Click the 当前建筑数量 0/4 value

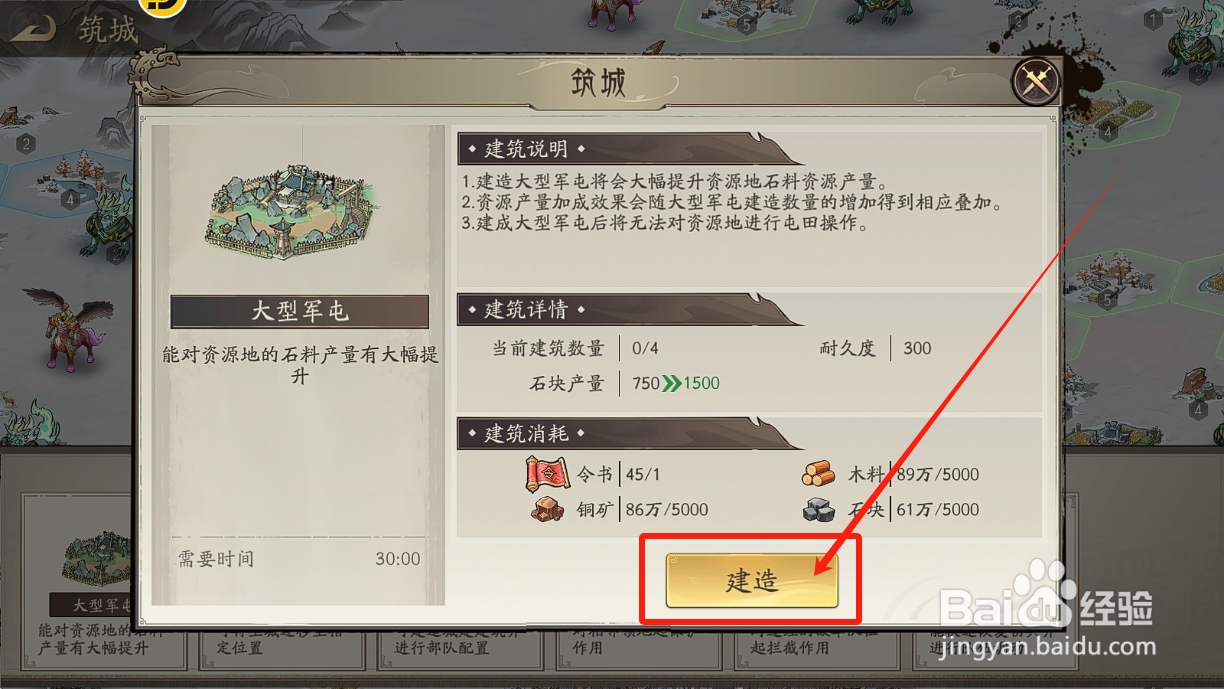tap(646, 348)
